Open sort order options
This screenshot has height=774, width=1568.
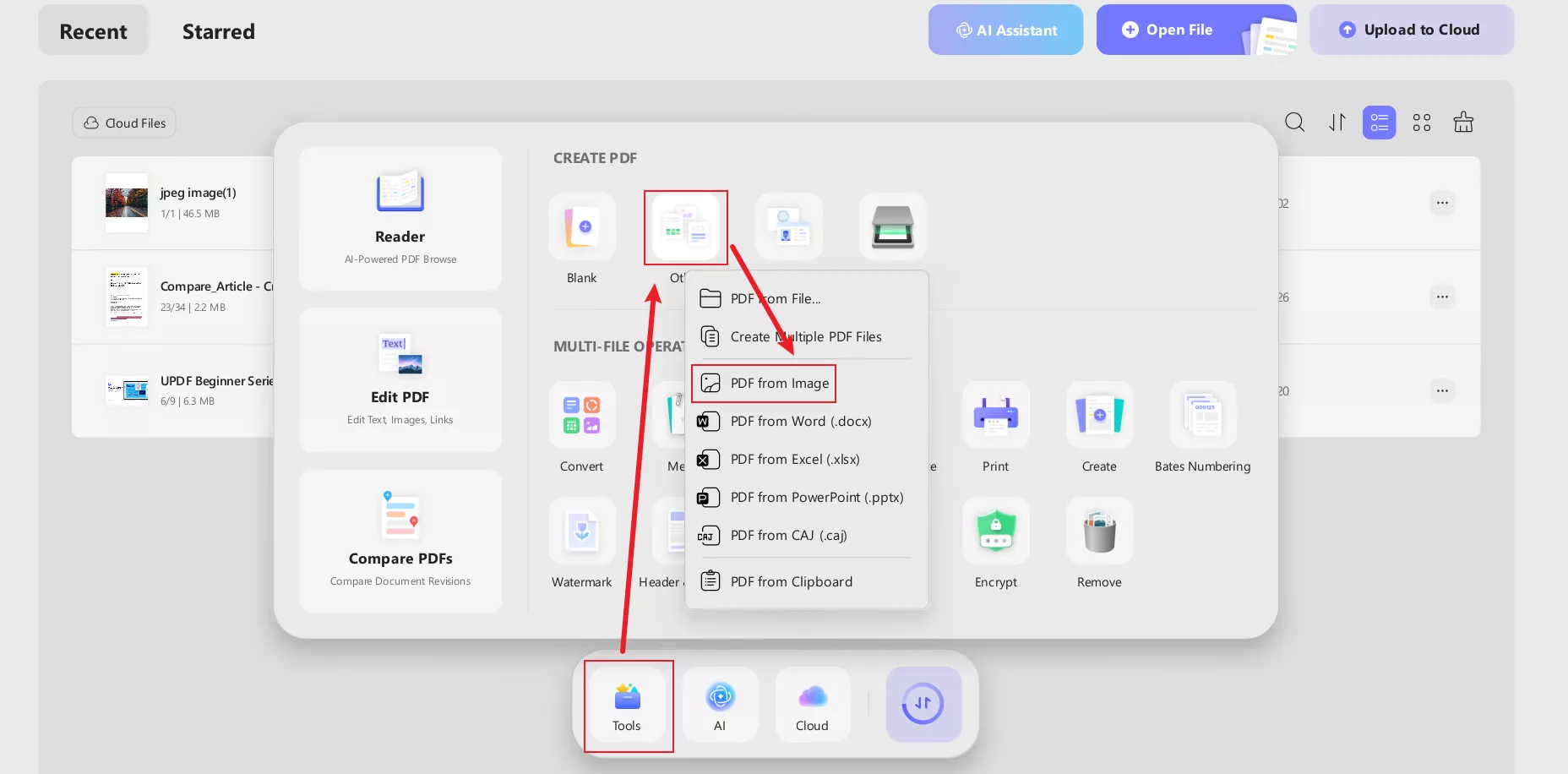pos(1337,123)
